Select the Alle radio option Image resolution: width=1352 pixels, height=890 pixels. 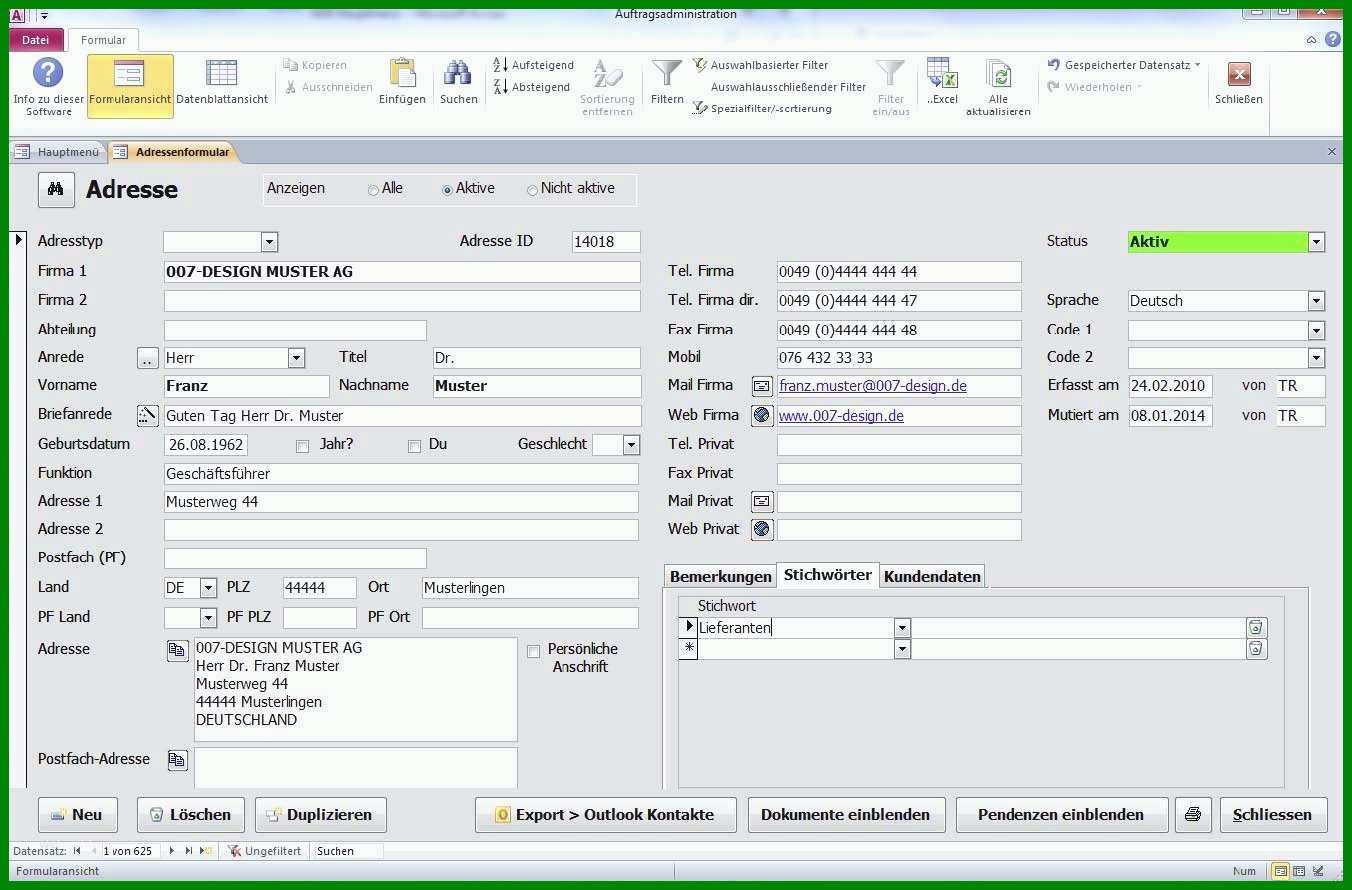tap(373, 190)
